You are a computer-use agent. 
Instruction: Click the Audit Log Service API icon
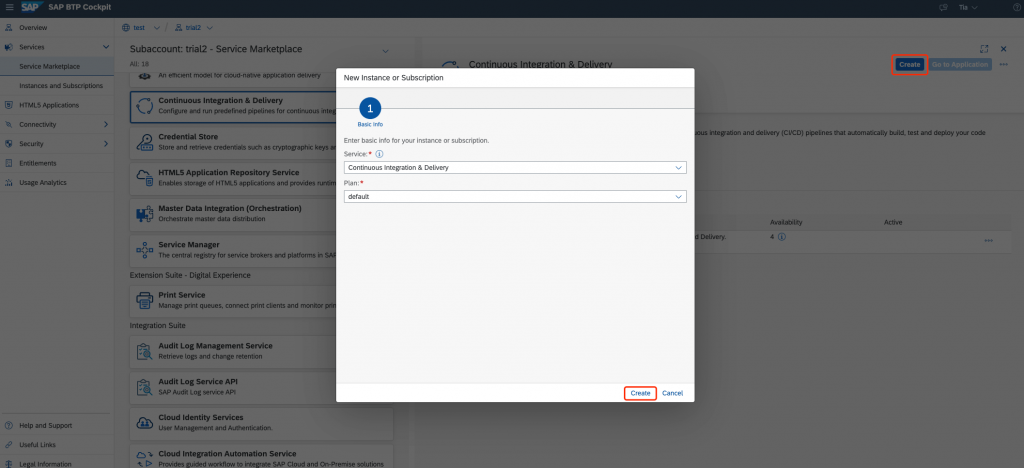point(144,386)
